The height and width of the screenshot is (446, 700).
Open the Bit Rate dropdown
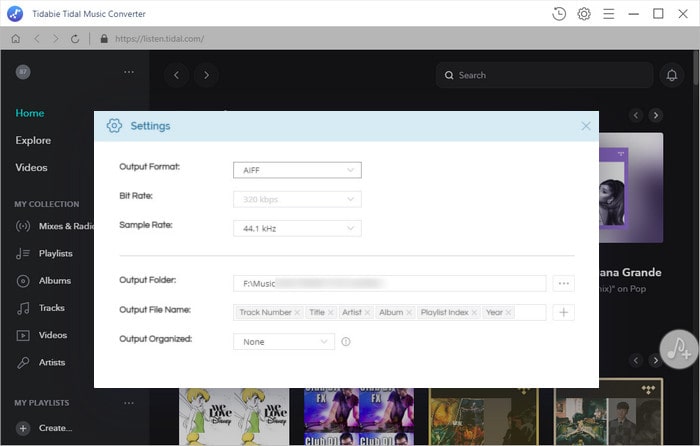click(297, 199)
